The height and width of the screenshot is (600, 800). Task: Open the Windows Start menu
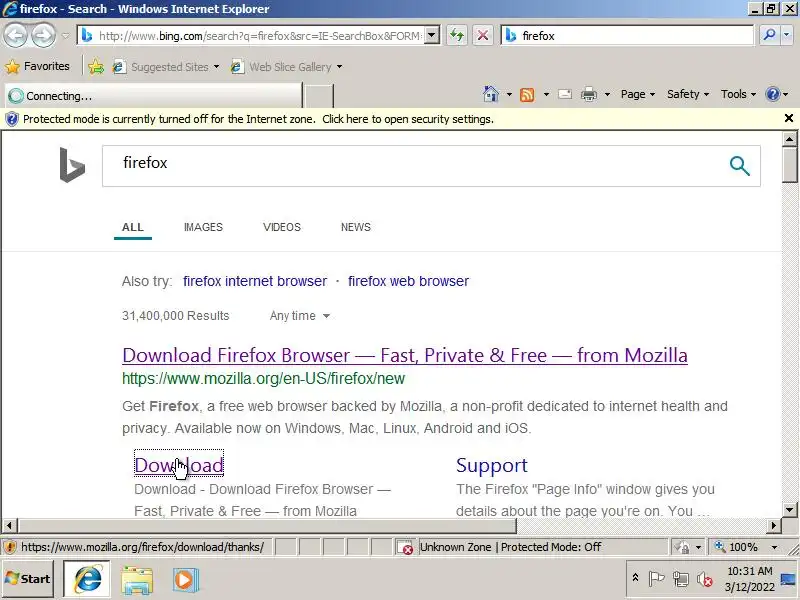[28, 579]
